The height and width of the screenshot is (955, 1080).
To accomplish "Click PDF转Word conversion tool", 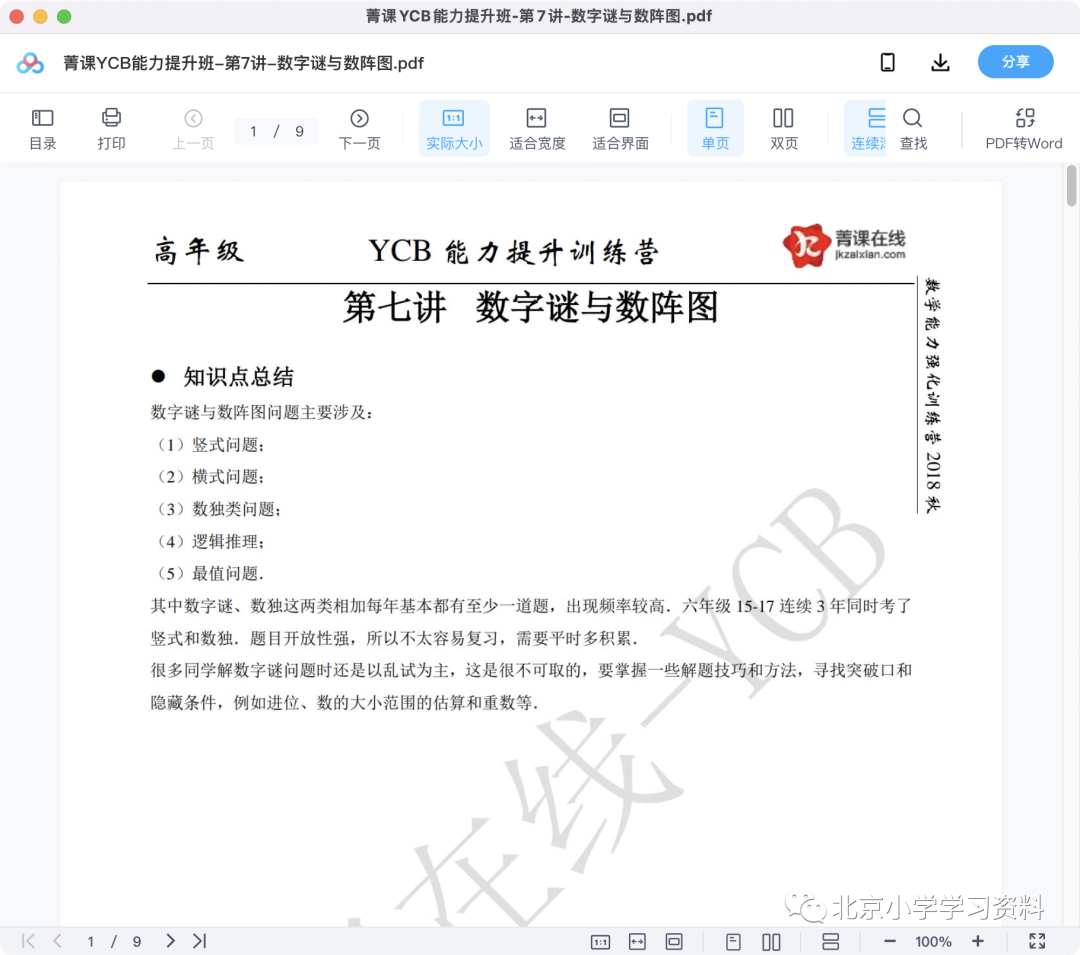I will coord(1024,129).
